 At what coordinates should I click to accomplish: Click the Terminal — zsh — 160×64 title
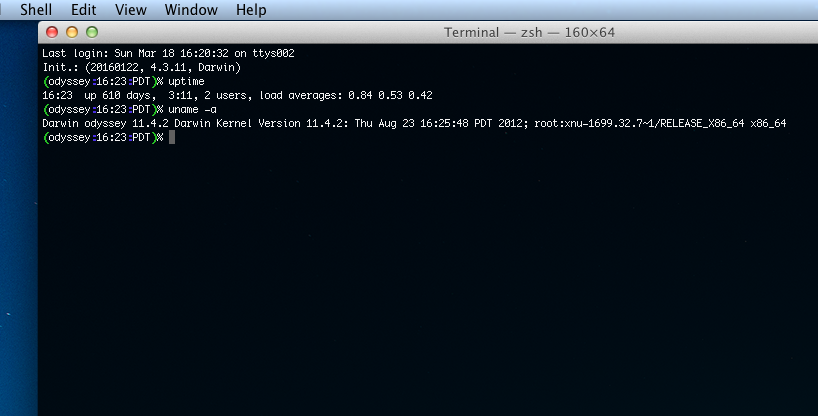tap(529, 32)
